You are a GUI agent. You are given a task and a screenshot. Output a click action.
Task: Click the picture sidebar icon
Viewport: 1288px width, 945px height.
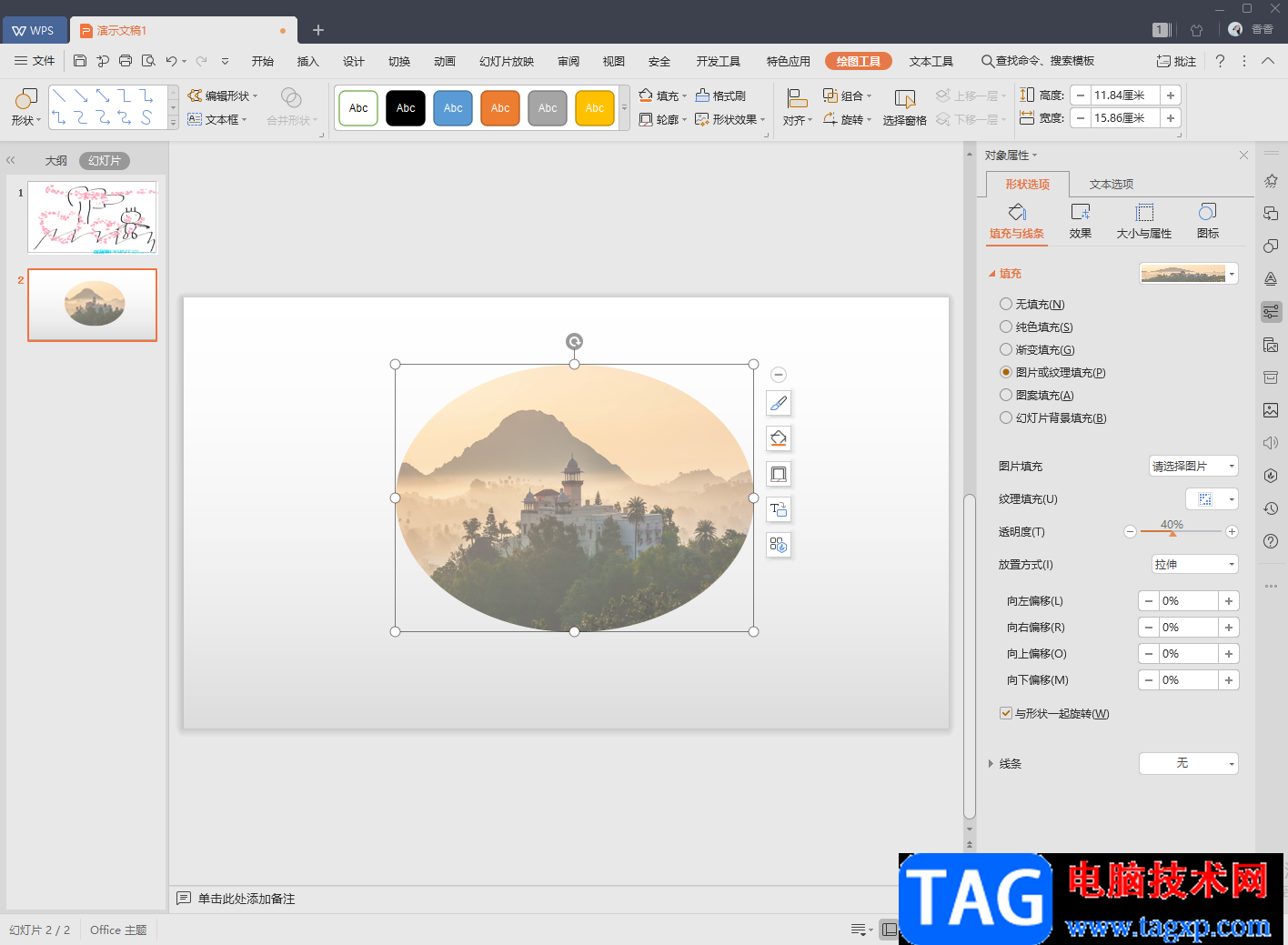[x=1271, y=410]
